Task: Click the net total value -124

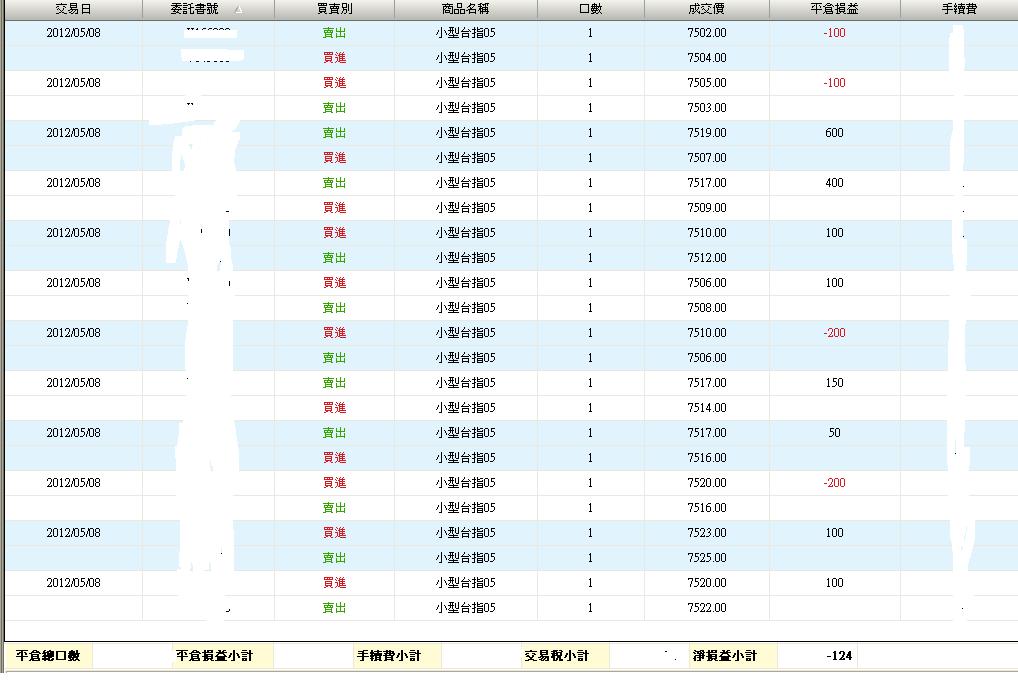Action: click(839, 655)
